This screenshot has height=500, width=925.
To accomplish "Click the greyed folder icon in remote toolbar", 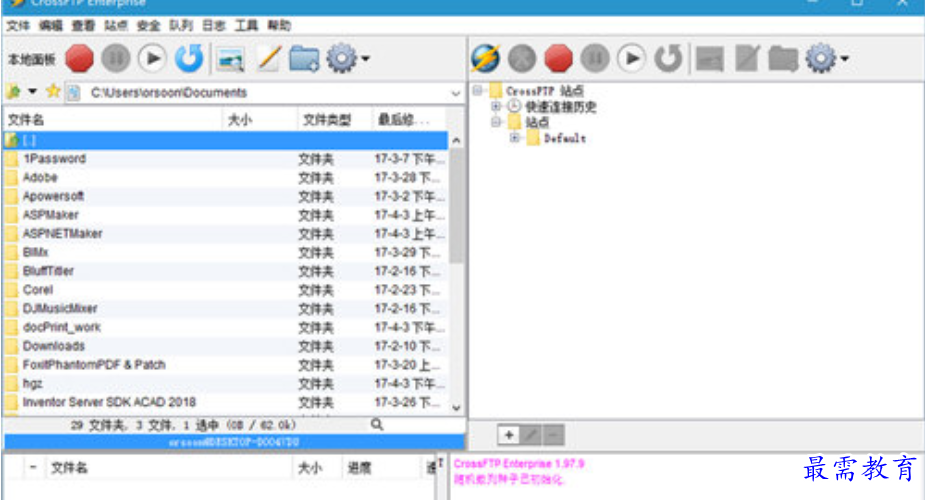I will pyautogui.click(x=783, y=58).
